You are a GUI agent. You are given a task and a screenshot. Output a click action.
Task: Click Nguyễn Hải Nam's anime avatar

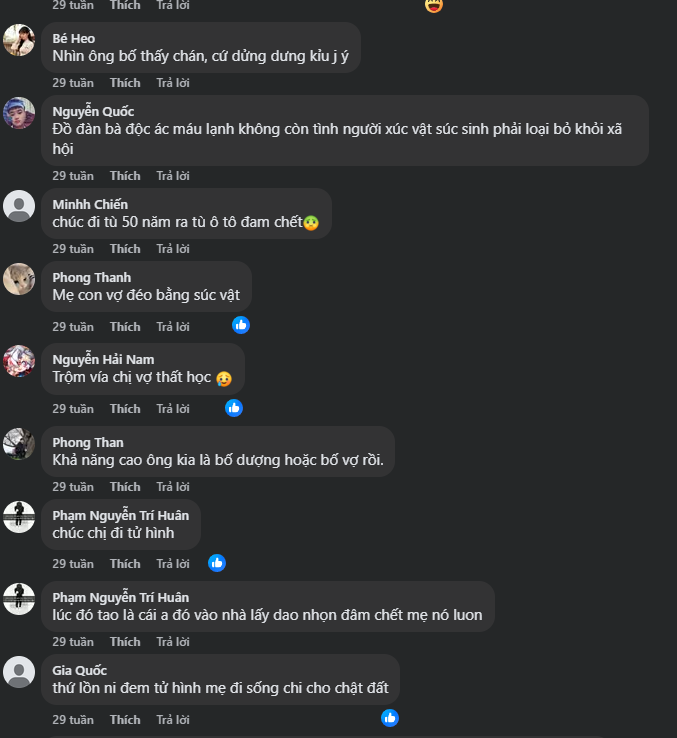tap(19, 361)
